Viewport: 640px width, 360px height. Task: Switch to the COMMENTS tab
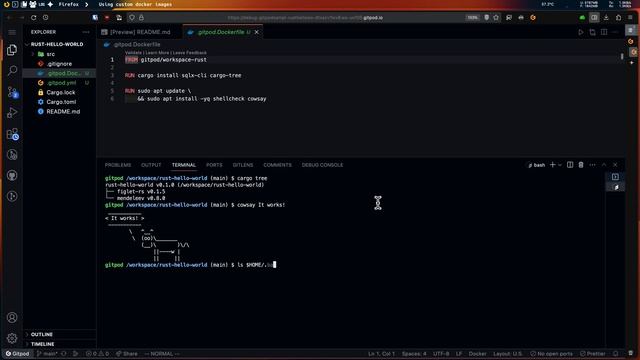pyautogui.click(x=278, y=165)
